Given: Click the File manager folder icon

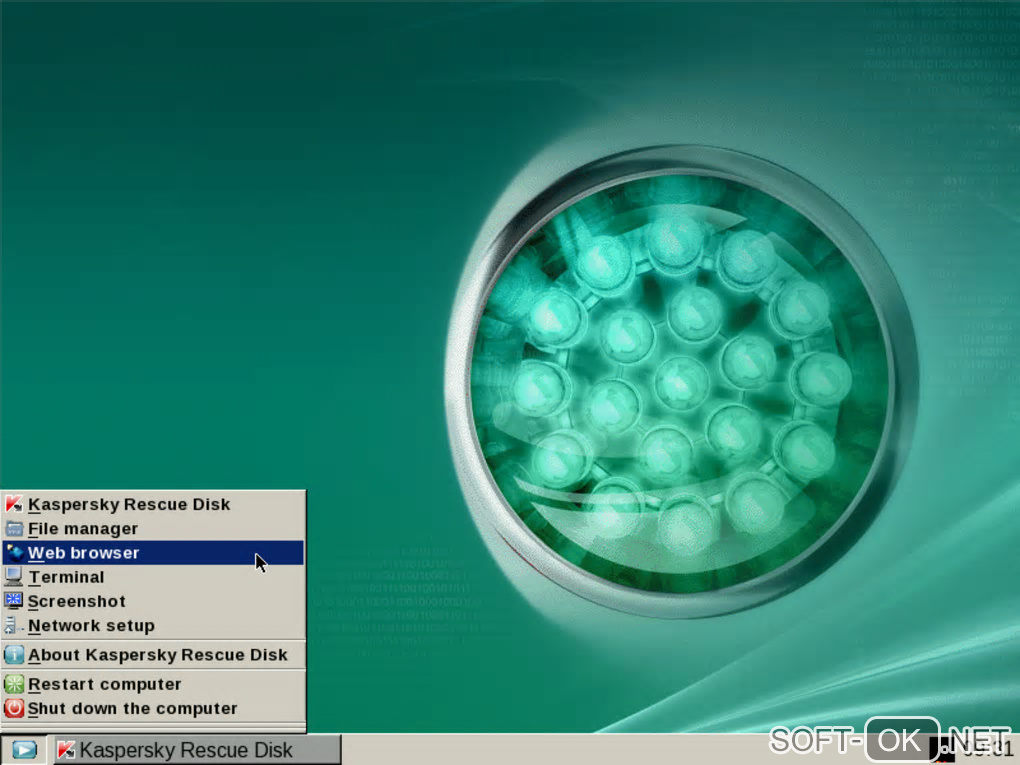Looking at the screenshot, I should [14, 528].
